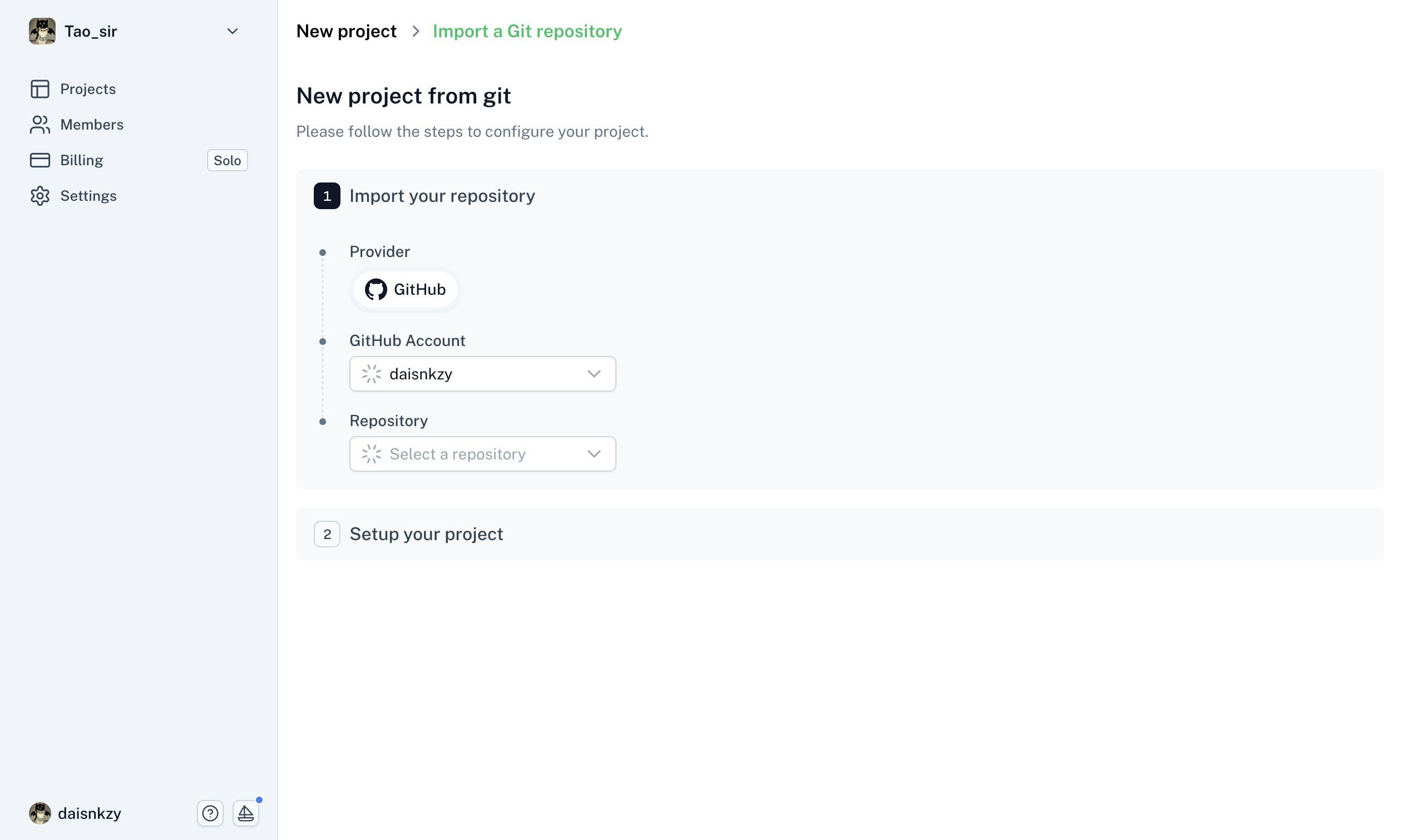The image size is (1402, 840).
Task: Click the GitHub octocat logo
Action: pyautogui.click(x=376, y=289)
